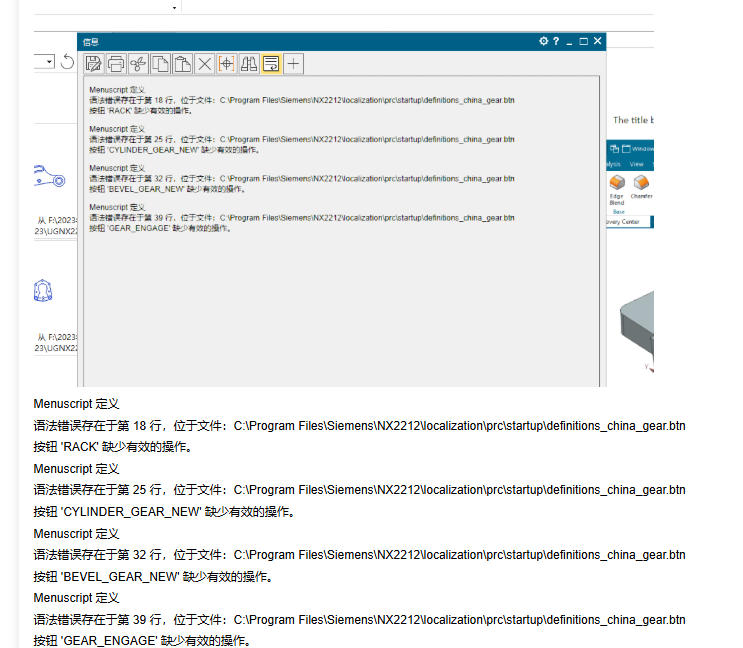
Task: Click the blue helmet-shaped part thumbnail
Action: pyautogui.click(x=43, y=290)
